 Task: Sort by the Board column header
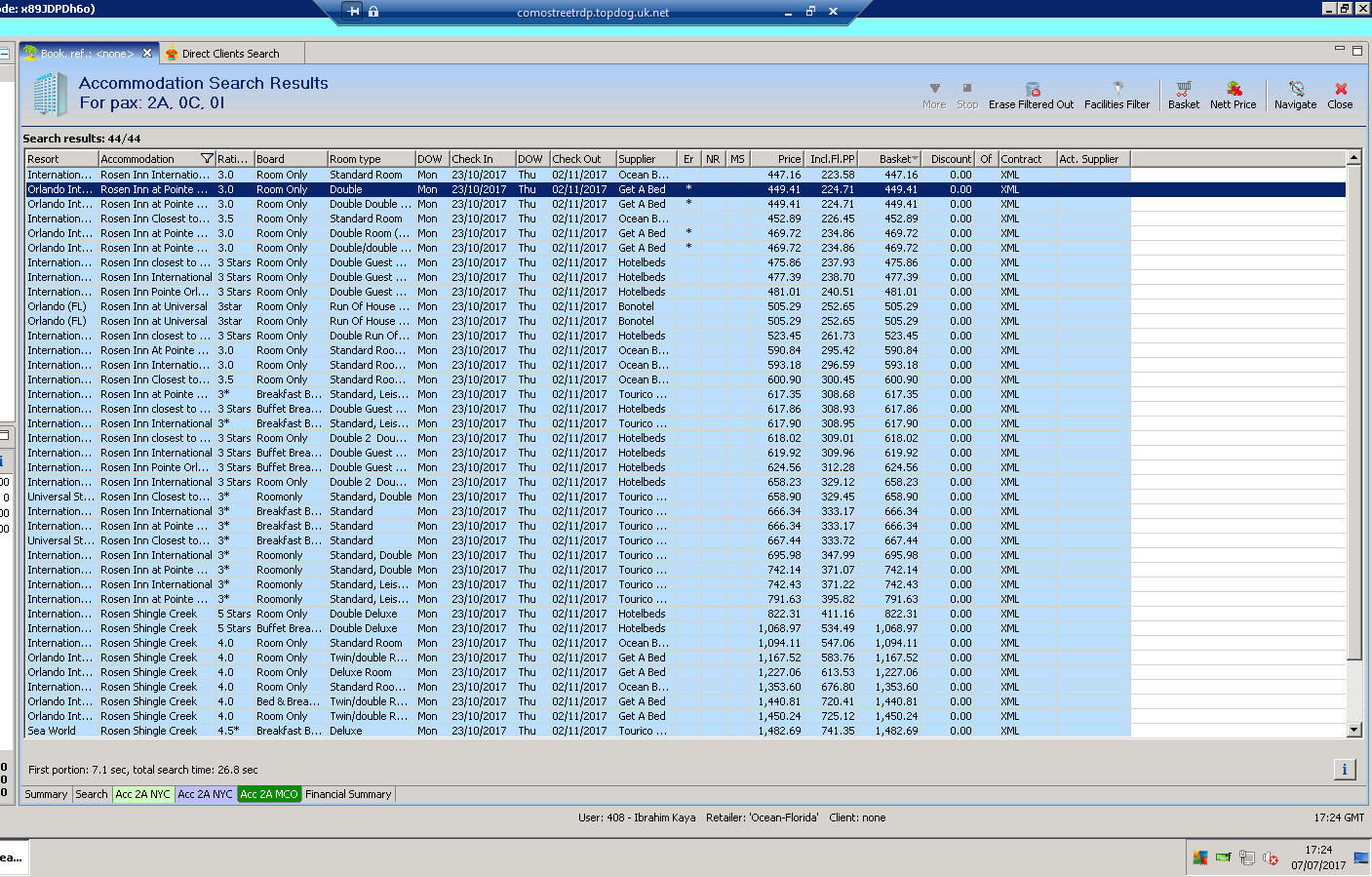(x=291, y=159)
